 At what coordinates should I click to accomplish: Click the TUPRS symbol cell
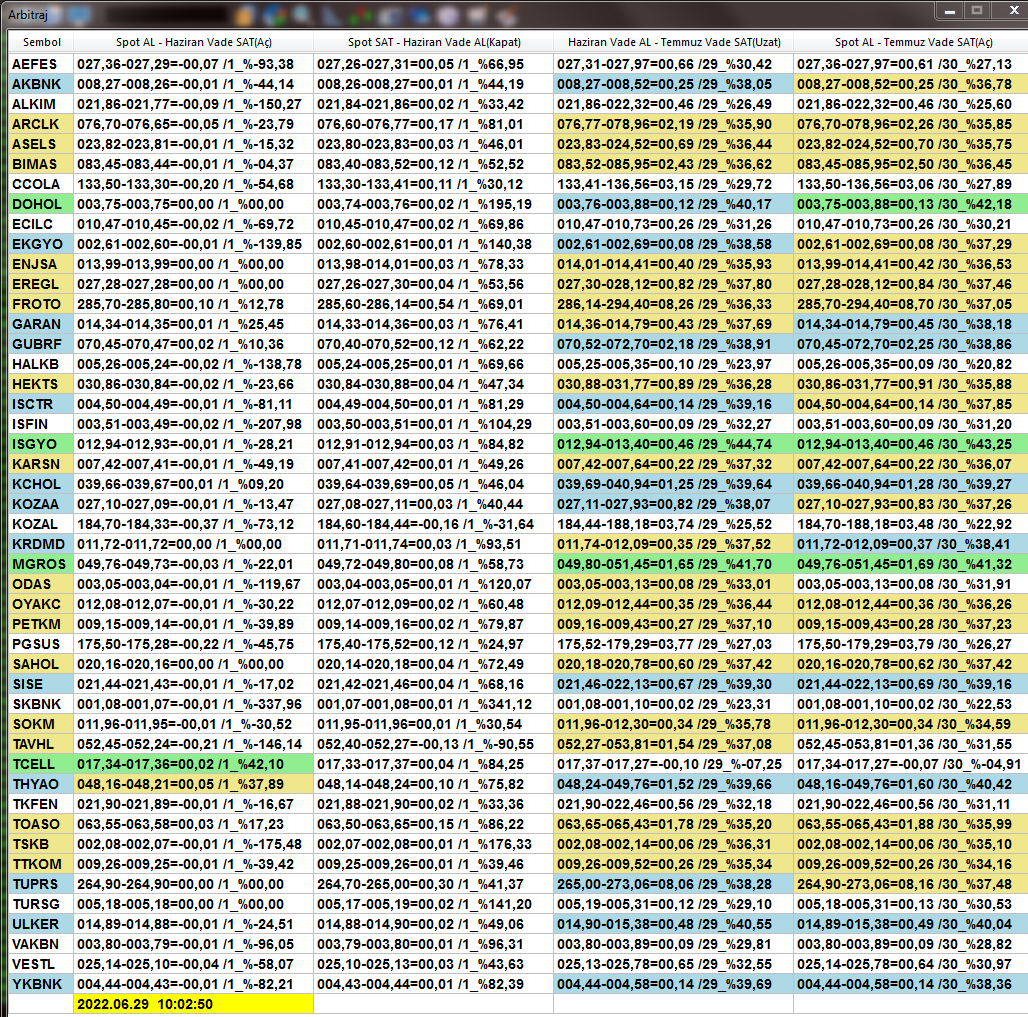pyautogui.click(x=41, y=884)
